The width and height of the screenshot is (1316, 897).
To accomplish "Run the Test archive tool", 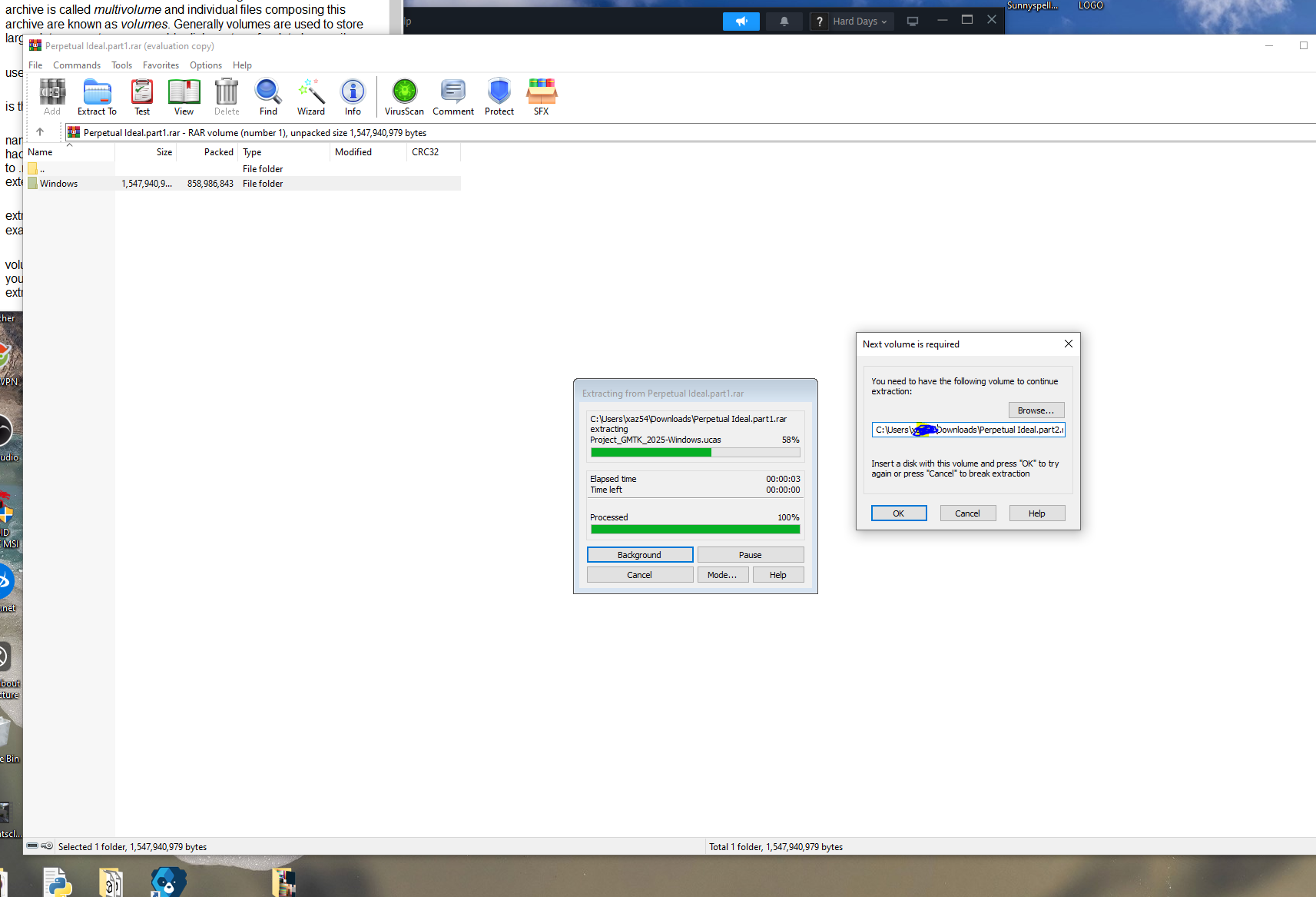I will [142, 97].
